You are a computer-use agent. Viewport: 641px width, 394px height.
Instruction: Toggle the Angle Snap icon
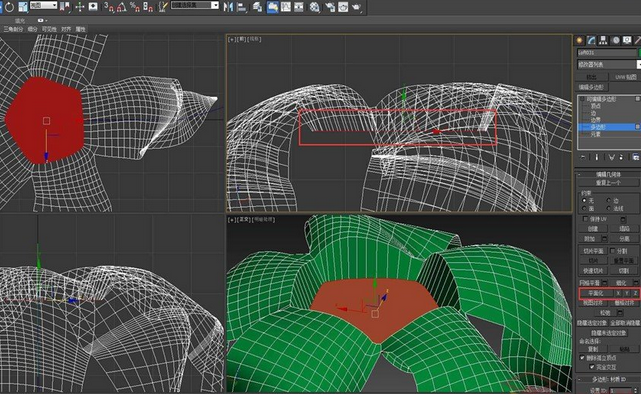[121, 7]
